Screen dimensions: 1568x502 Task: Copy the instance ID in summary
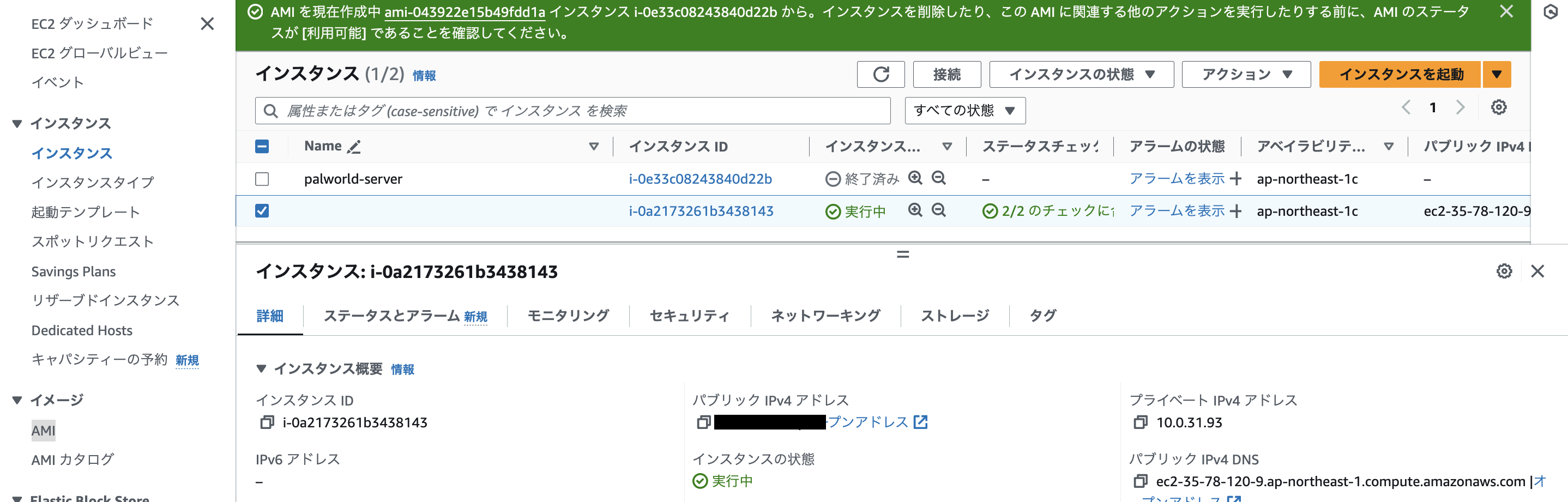coord(267,422)
